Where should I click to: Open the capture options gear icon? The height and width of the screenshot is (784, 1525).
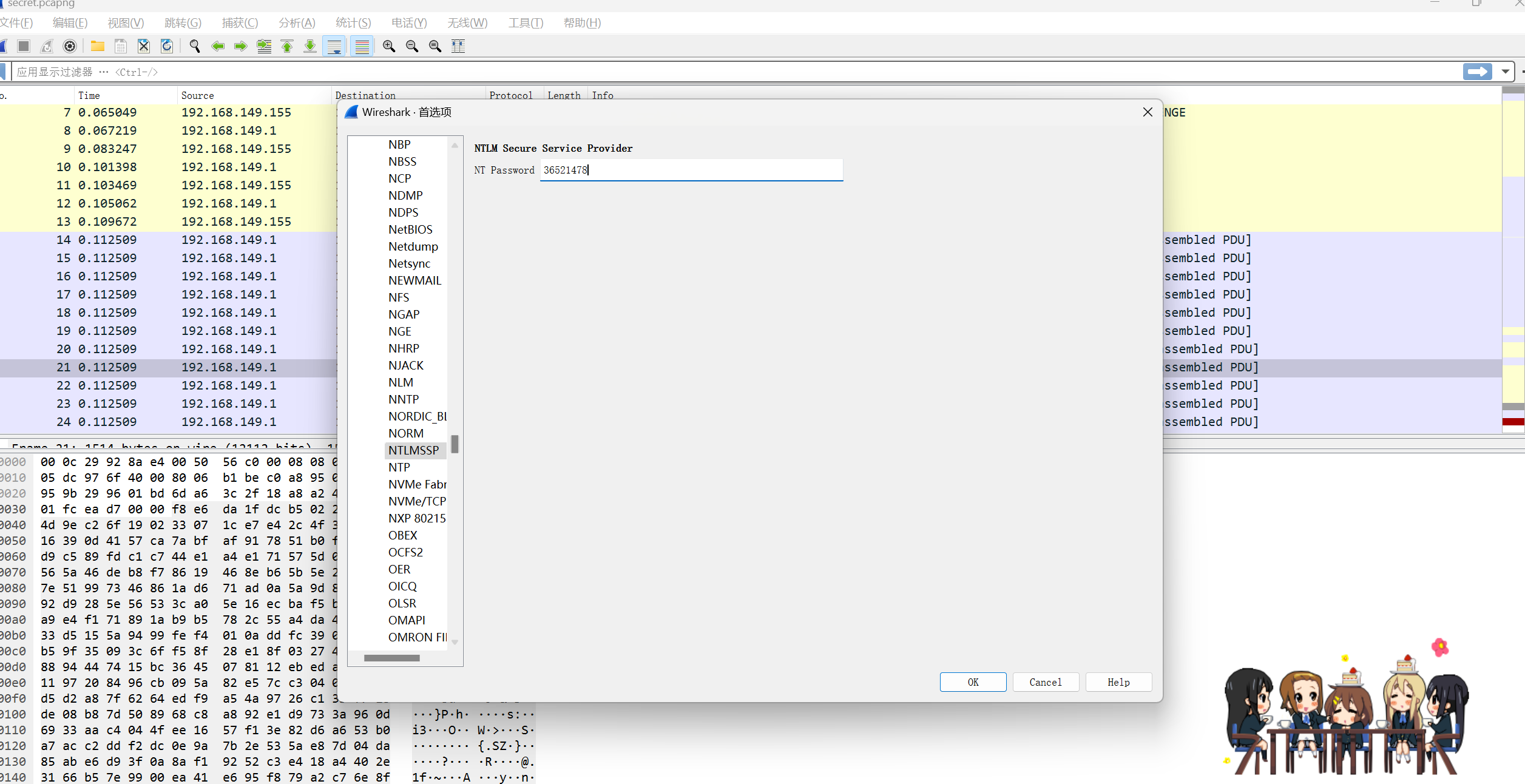70,46
